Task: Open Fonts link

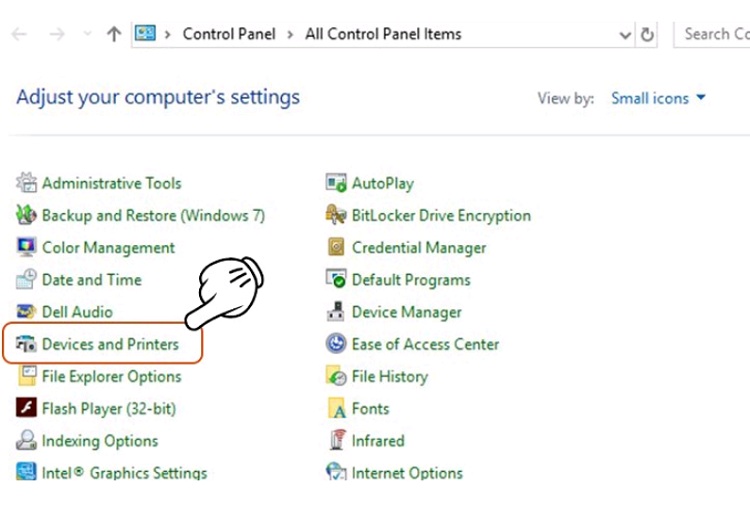Action: 371,409
